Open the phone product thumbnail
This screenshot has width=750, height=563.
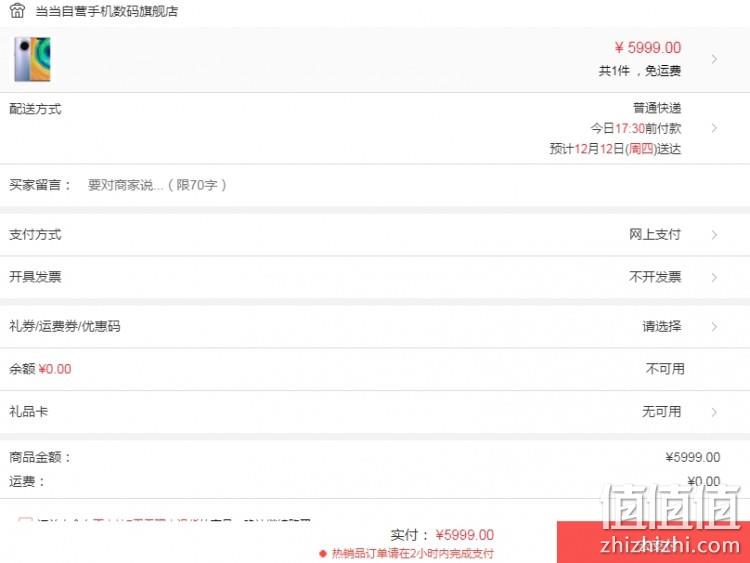pos(32,59)
